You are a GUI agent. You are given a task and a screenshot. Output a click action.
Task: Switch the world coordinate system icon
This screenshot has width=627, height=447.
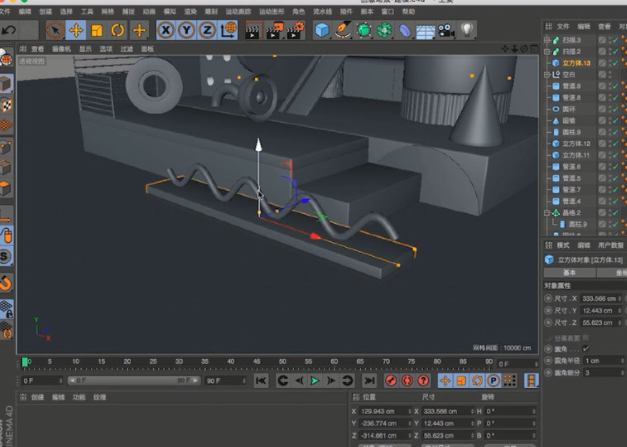tap(228, 30)
